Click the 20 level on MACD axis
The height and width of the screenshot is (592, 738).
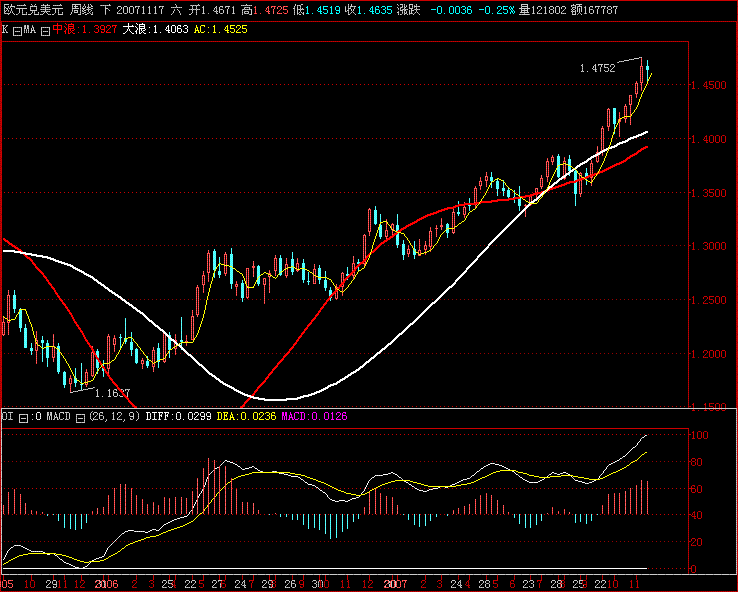[x=696, y=542]
